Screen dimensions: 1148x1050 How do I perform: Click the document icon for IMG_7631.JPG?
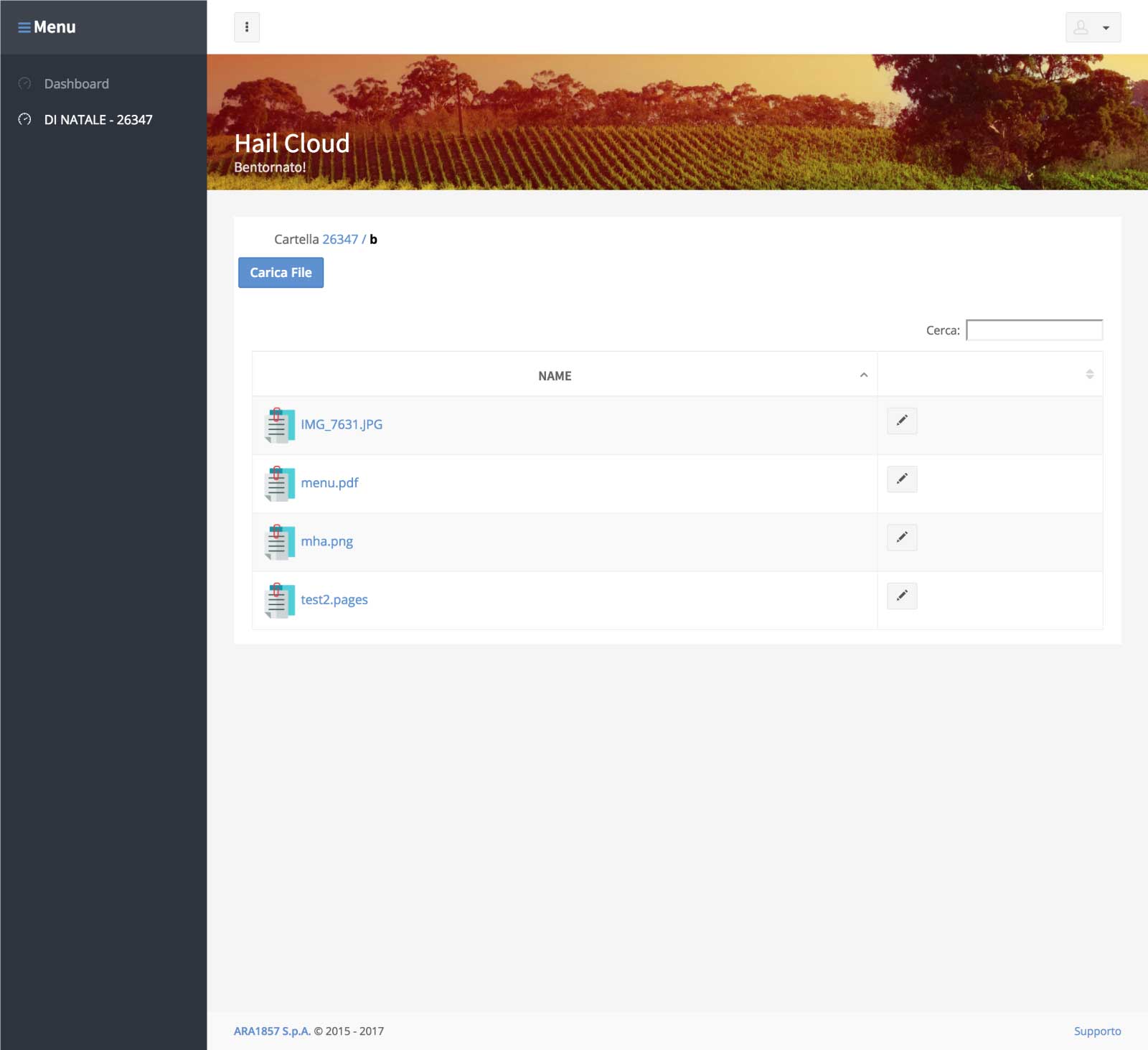[x=280, y=425]
